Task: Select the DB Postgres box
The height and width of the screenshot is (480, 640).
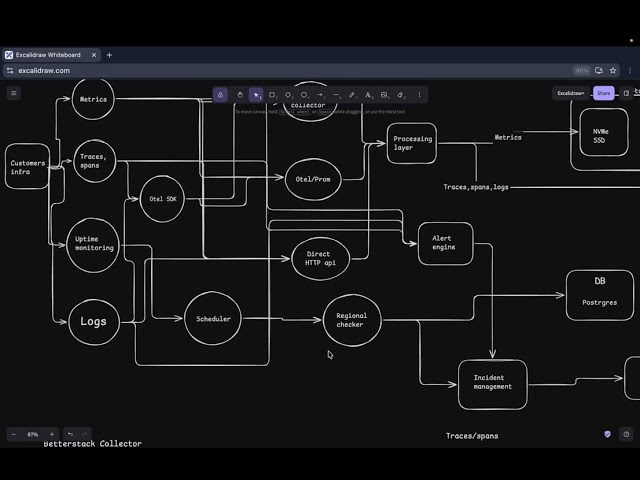Action: point(600,295)
